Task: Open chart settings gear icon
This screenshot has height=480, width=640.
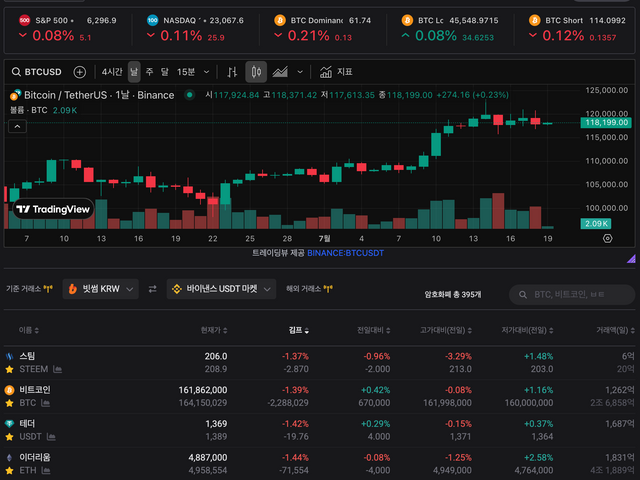Action: [x=607, y=238]
